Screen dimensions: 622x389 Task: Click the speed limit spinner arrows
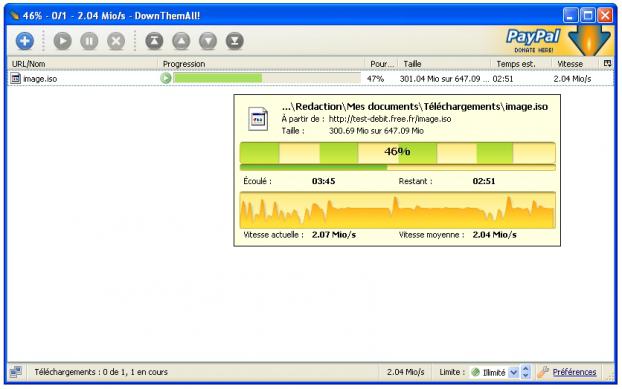526,372
